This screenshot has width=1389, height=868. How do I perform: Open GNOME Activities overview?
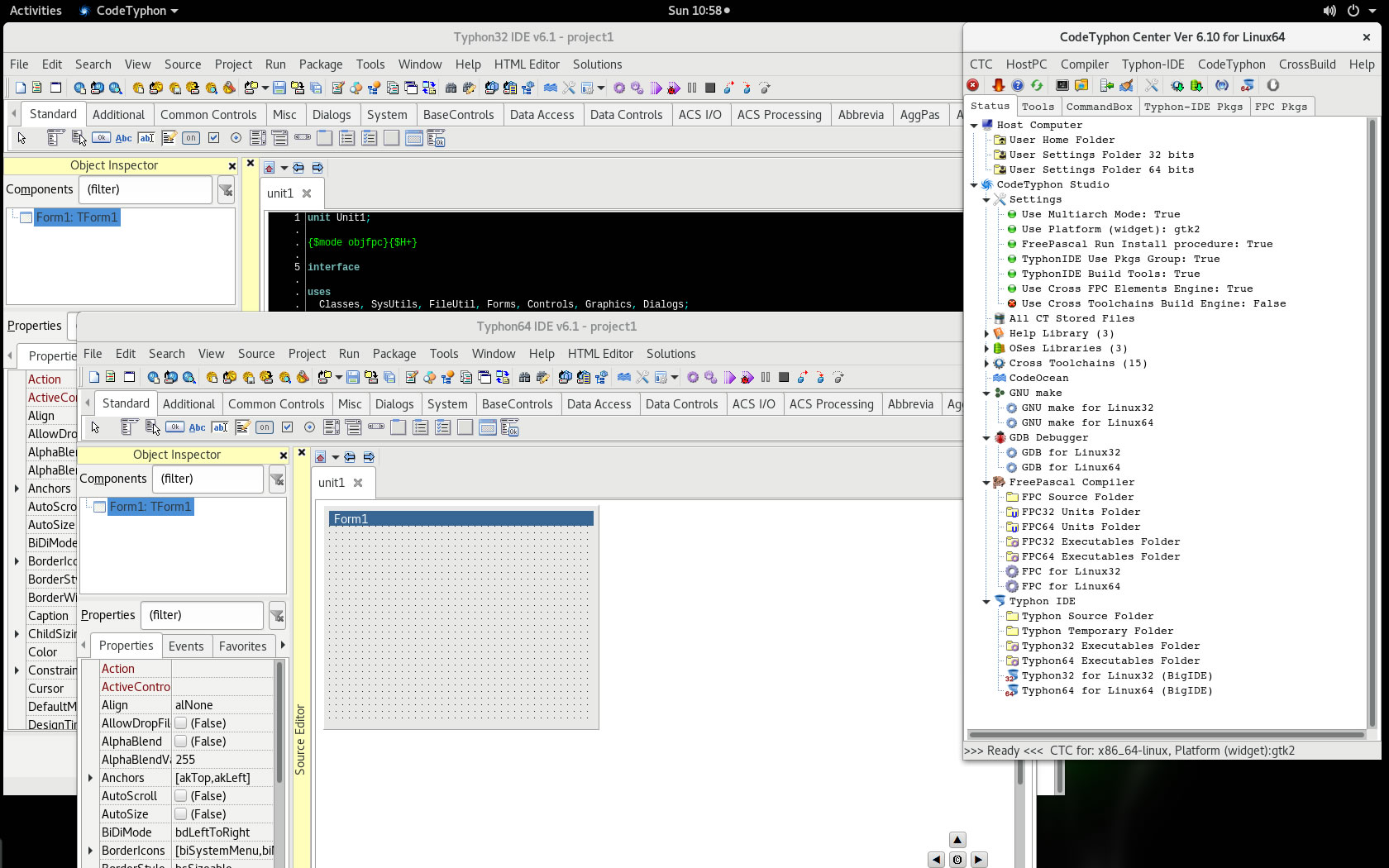(x=36, y=11)
